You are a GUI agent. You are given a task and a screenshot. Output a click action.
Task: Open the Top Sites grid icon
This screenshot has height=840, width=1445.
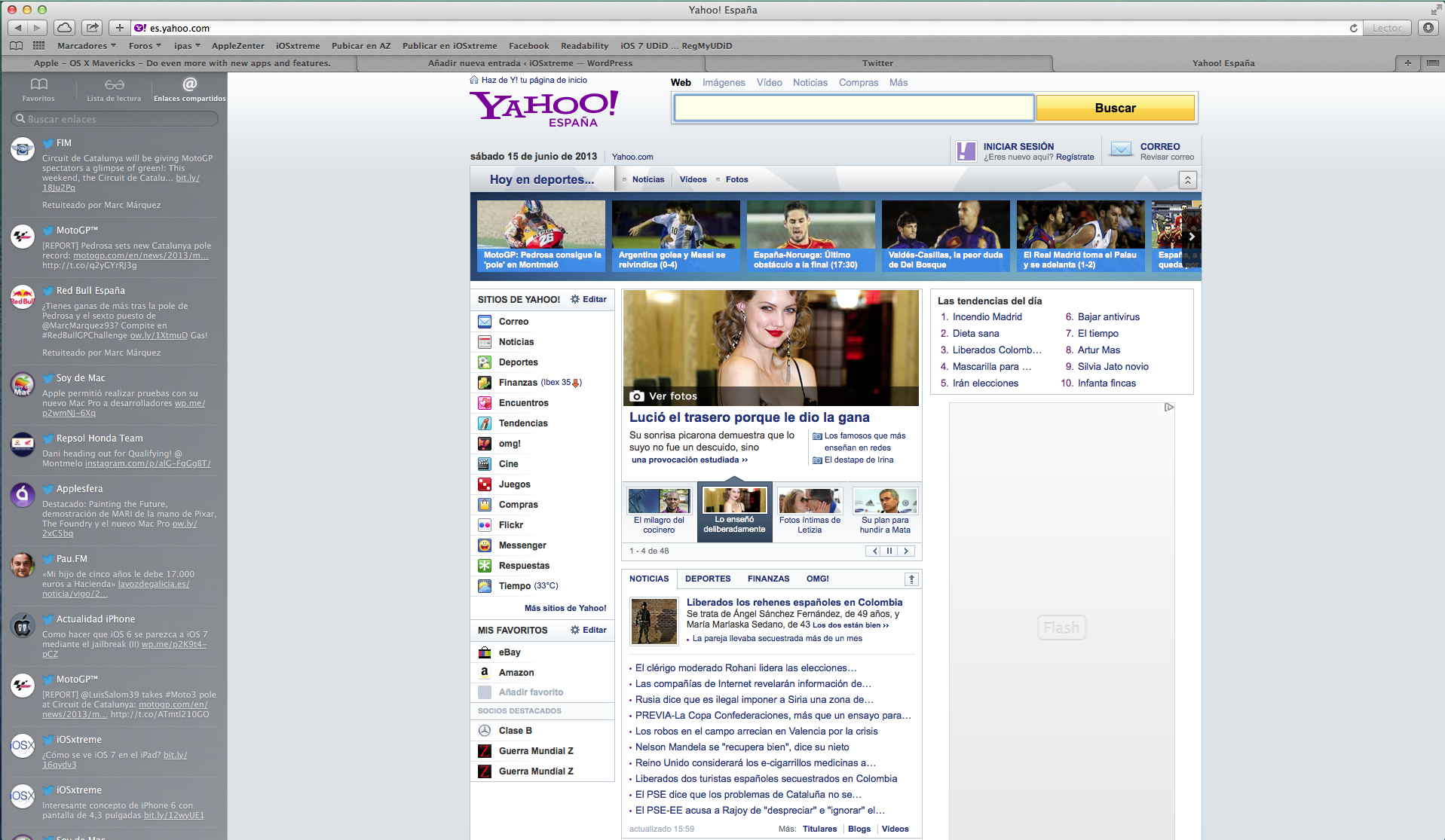coord(38,46)
